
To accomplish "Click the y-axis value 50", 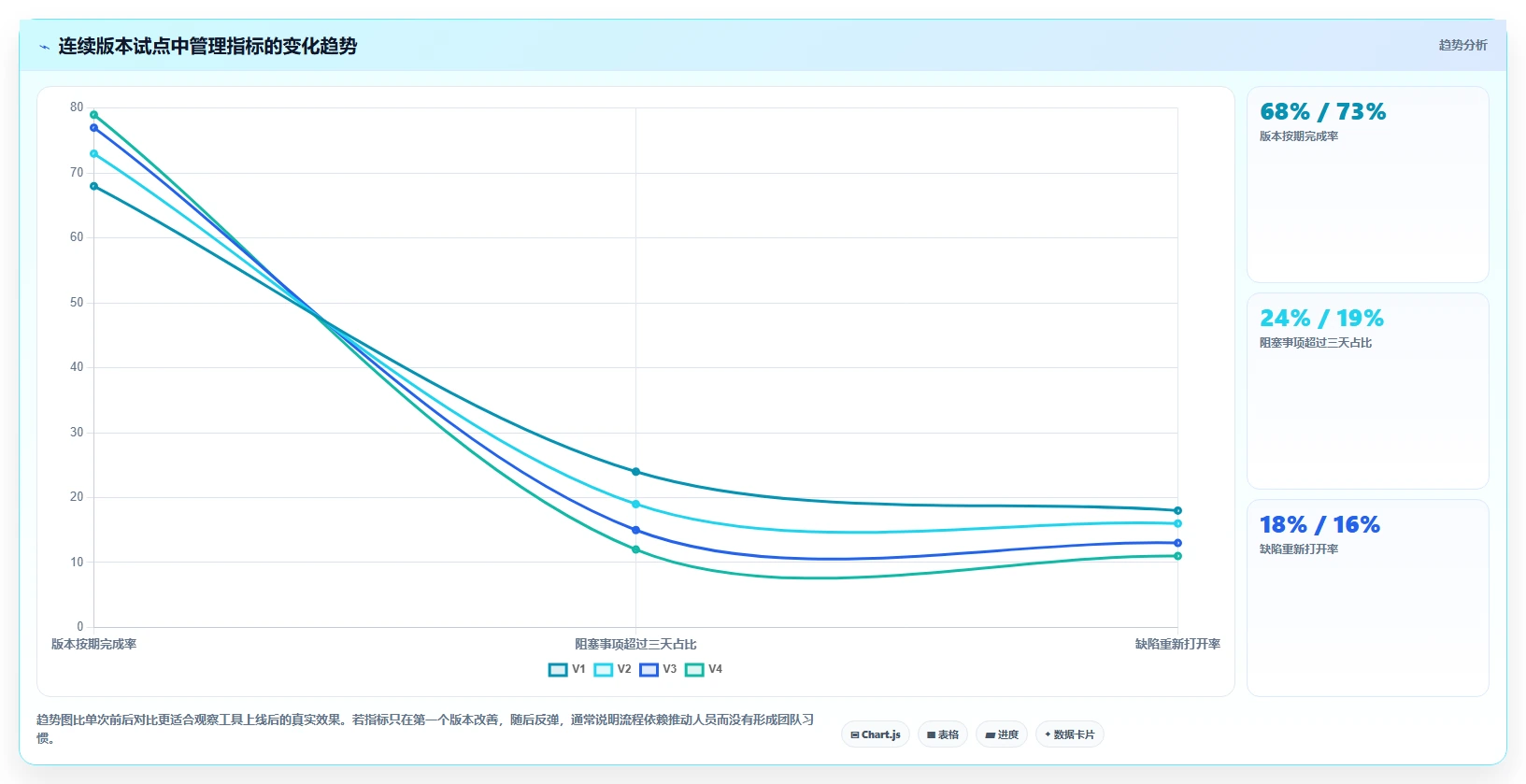I will pyautogui.click(x=77, y=303).
